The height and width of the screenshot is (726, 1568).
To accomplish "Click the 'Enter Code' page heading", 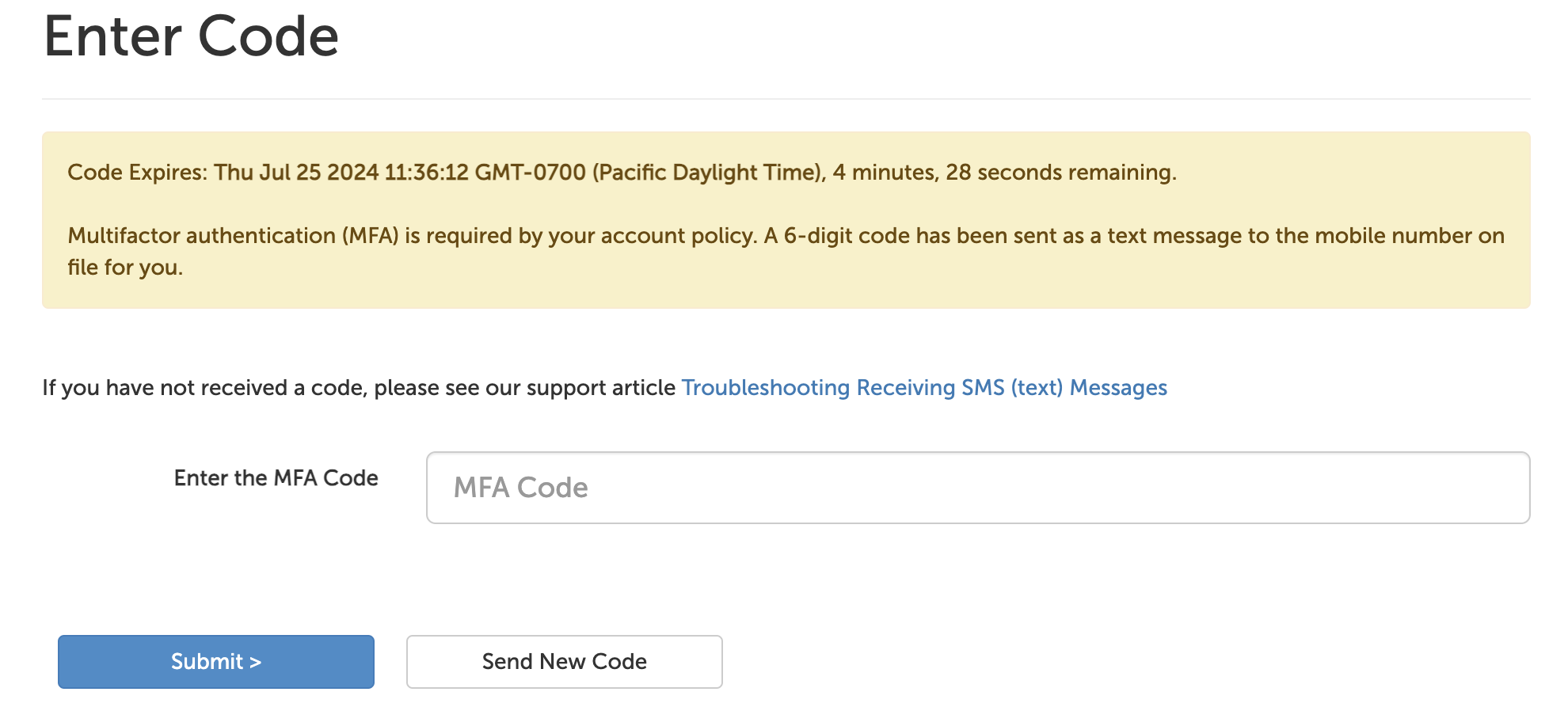I will 191,37.
